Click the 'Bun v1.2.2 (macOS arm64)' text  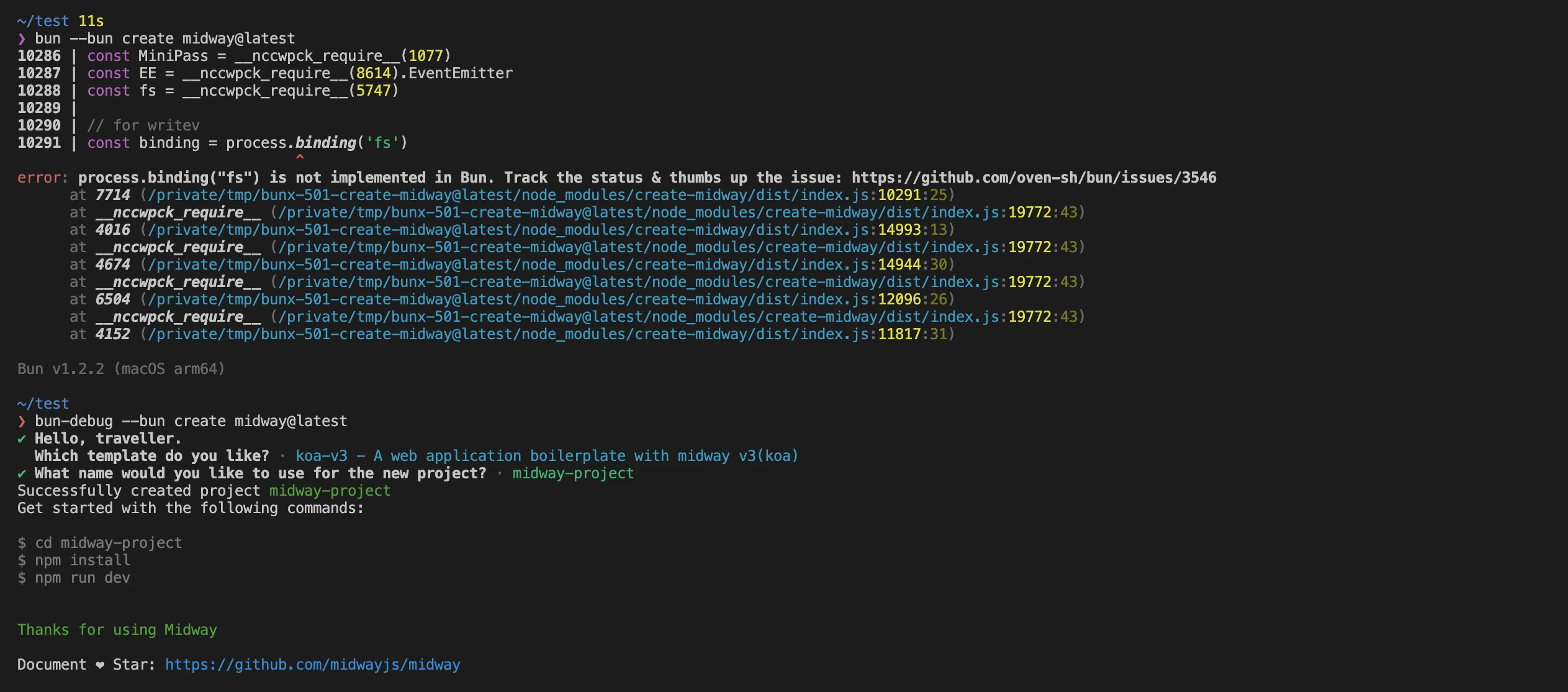coord(121,369)
